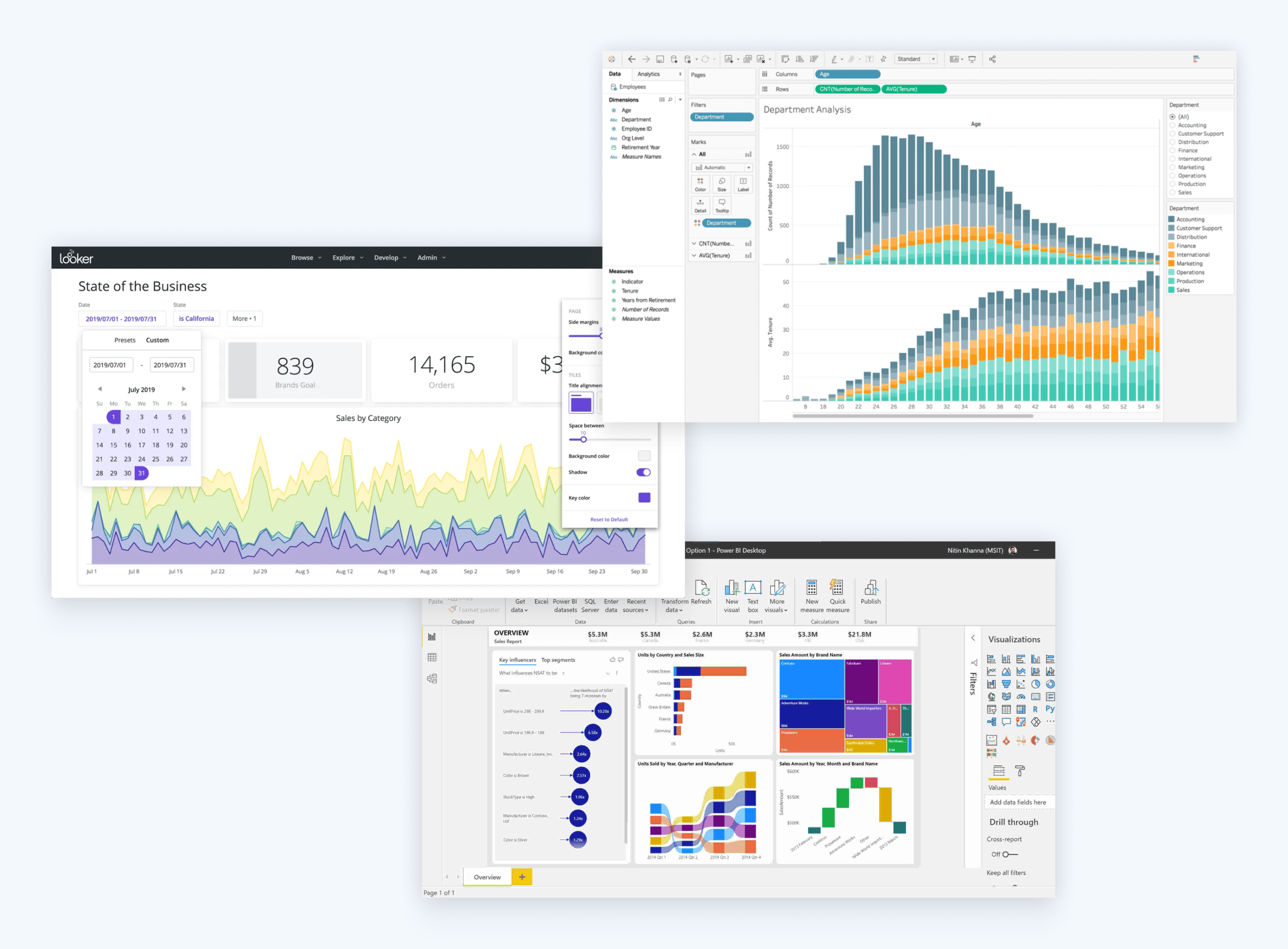The width and height of the screenshot is (1288, 949).
Task: Open Tableau Show Me icon
Action: tap(1196, 59)
